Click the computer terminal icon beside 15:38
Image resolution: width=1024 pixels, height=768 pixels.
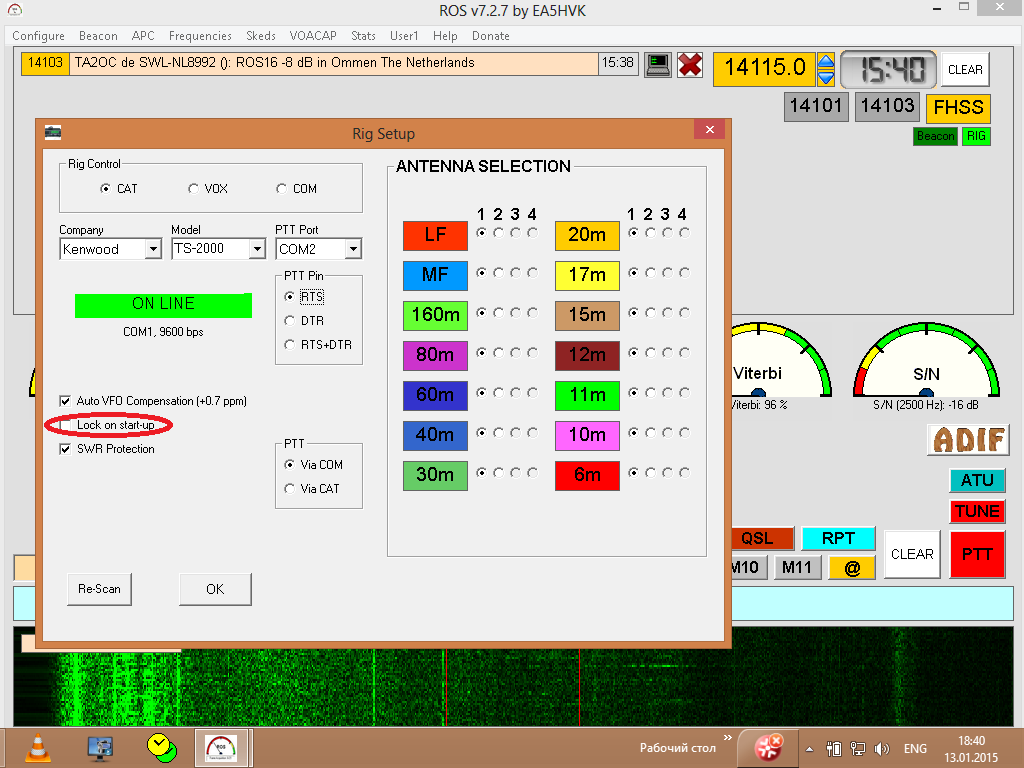(657, 65)
